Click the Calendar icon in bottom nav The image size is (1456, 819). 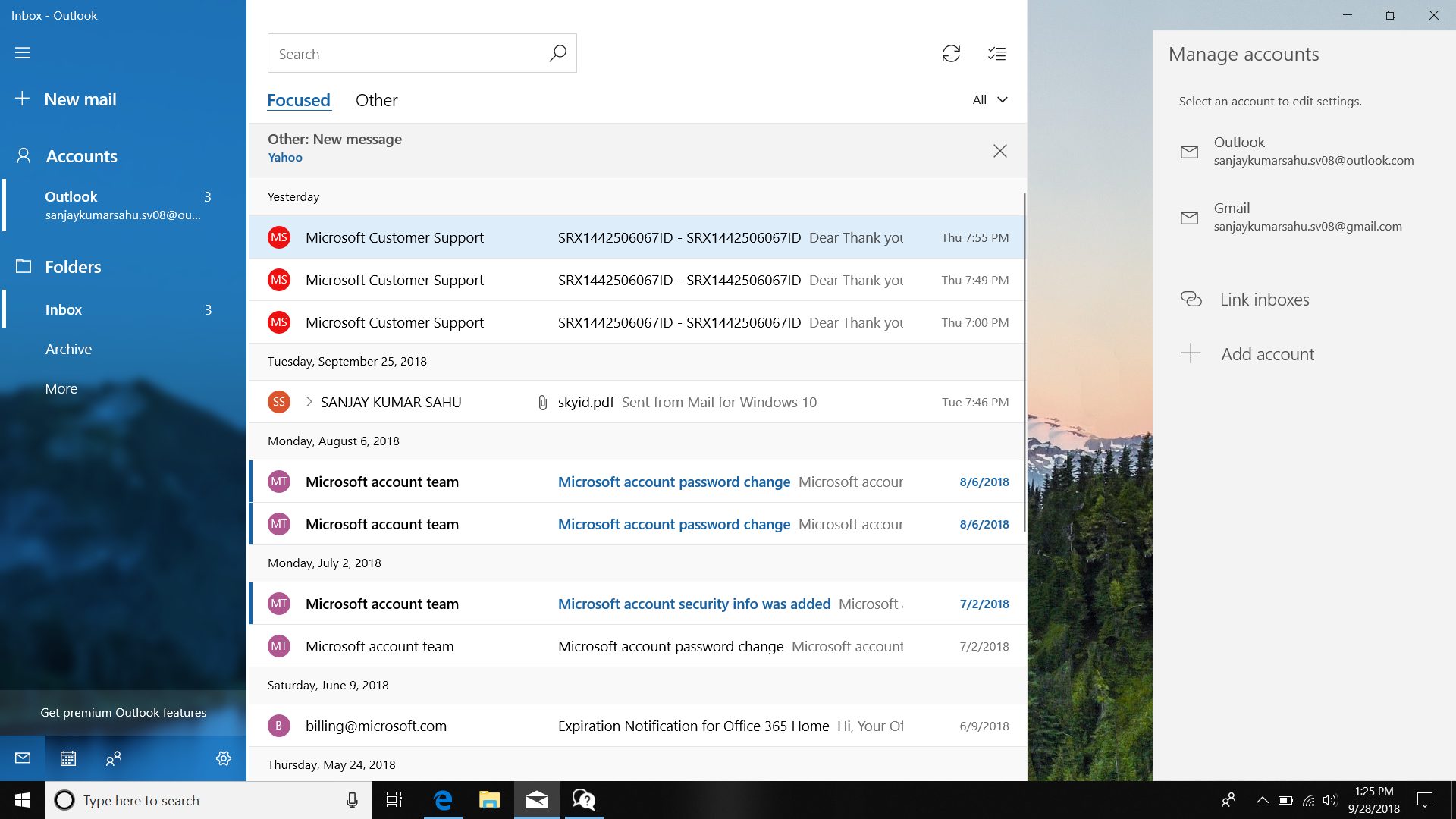point(67,758)
